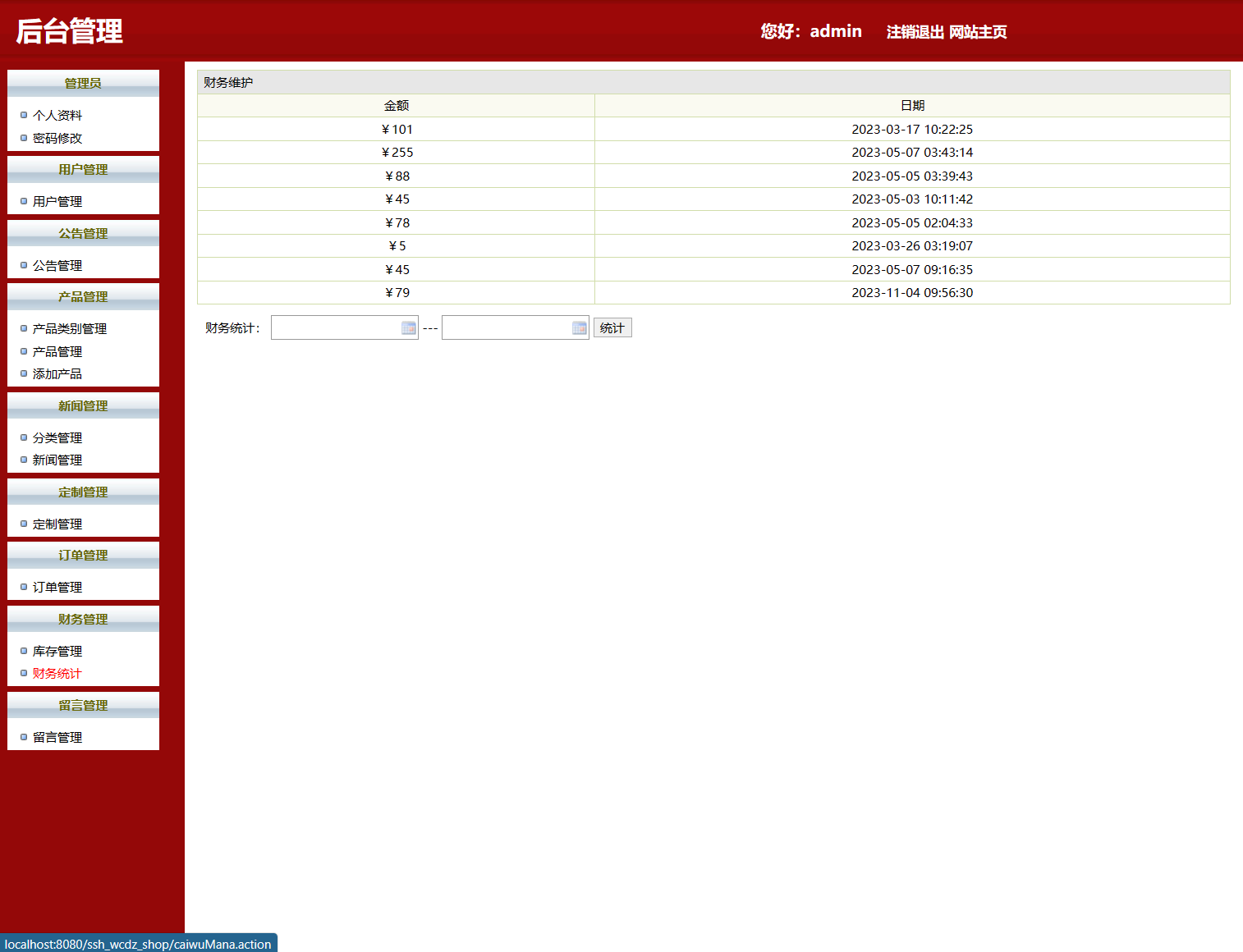
Task: Go to 网站主页 link
Action: tap(978, 32)
